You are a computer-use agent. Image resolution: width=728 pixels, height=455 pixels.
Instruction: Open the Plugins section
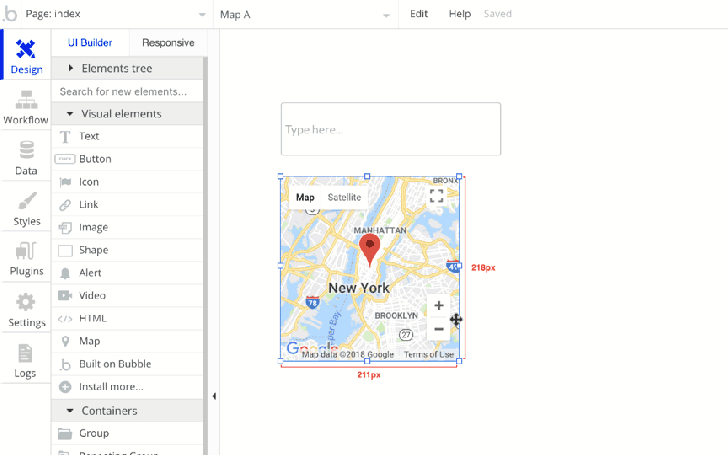pos(26,259)
